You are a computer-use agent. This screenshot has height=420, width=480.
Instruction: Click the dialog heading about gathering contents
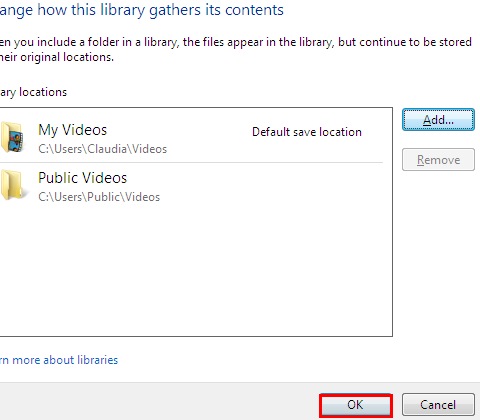[x=142, y=10]
